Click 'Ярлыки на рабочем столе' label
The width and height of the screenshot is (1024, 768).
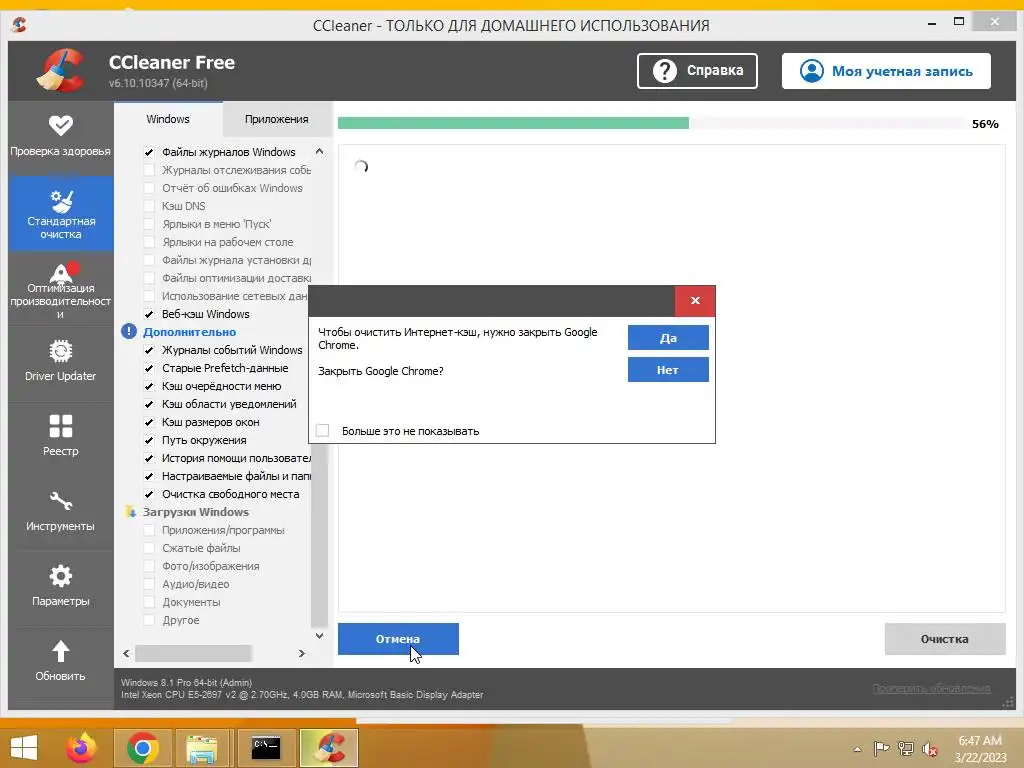[x=228, y=242]
